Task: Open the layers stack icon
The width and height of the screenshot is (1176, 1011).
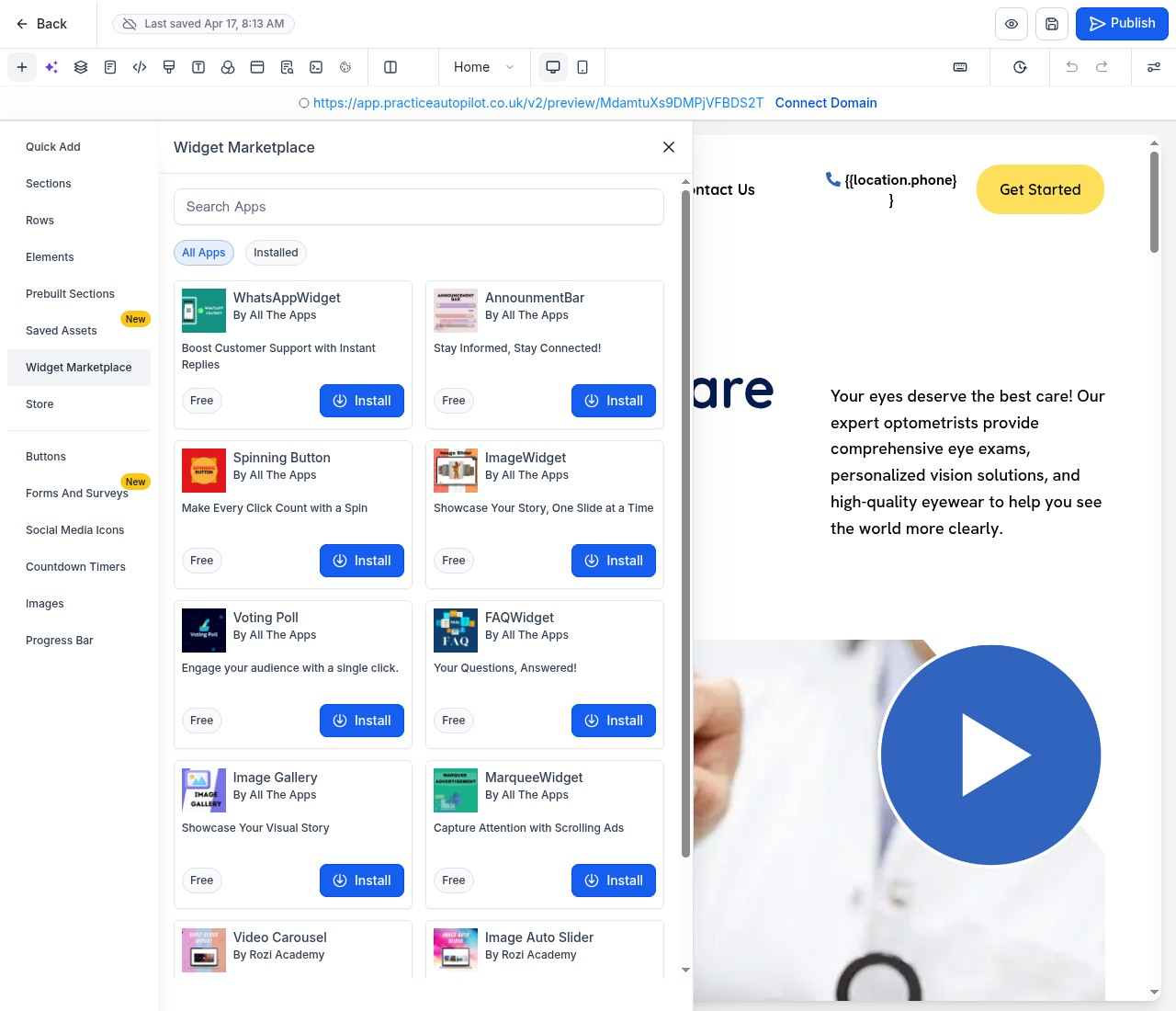Action: click(x=81, y=67)
